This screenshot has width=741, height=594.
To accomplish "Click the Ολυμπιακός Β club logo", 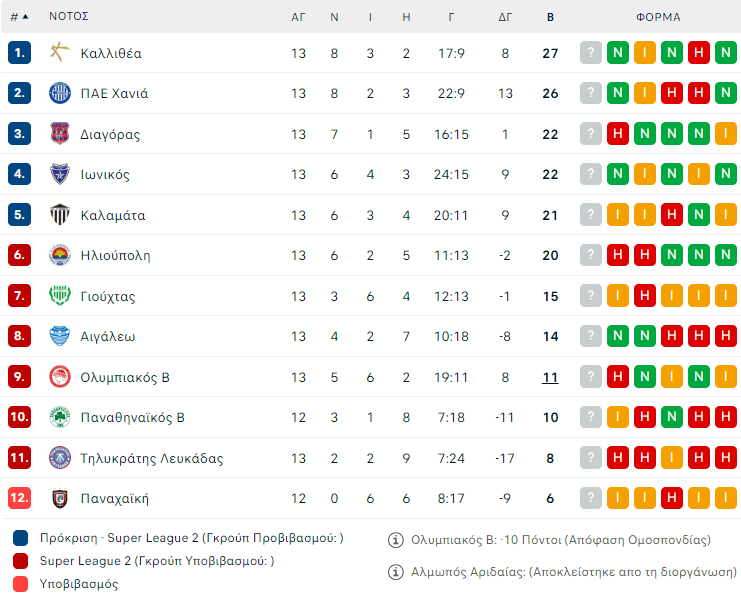I will pos(60,377).
